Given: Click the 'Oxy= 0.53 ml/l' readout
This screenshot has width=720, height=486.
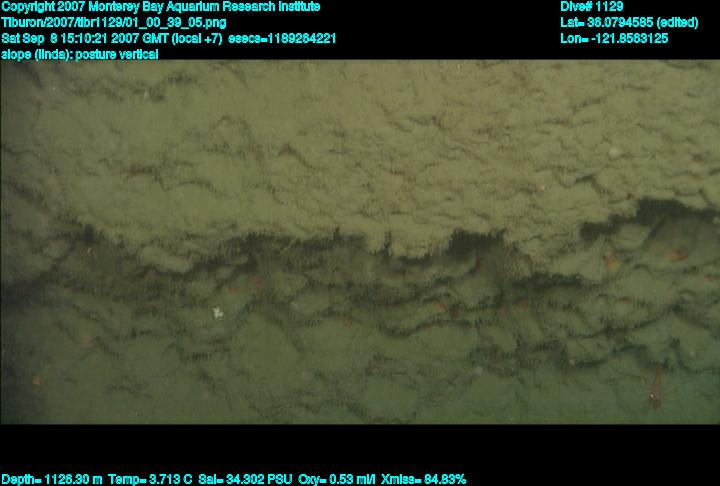Looking at the screenshot, I should (337, 480).
